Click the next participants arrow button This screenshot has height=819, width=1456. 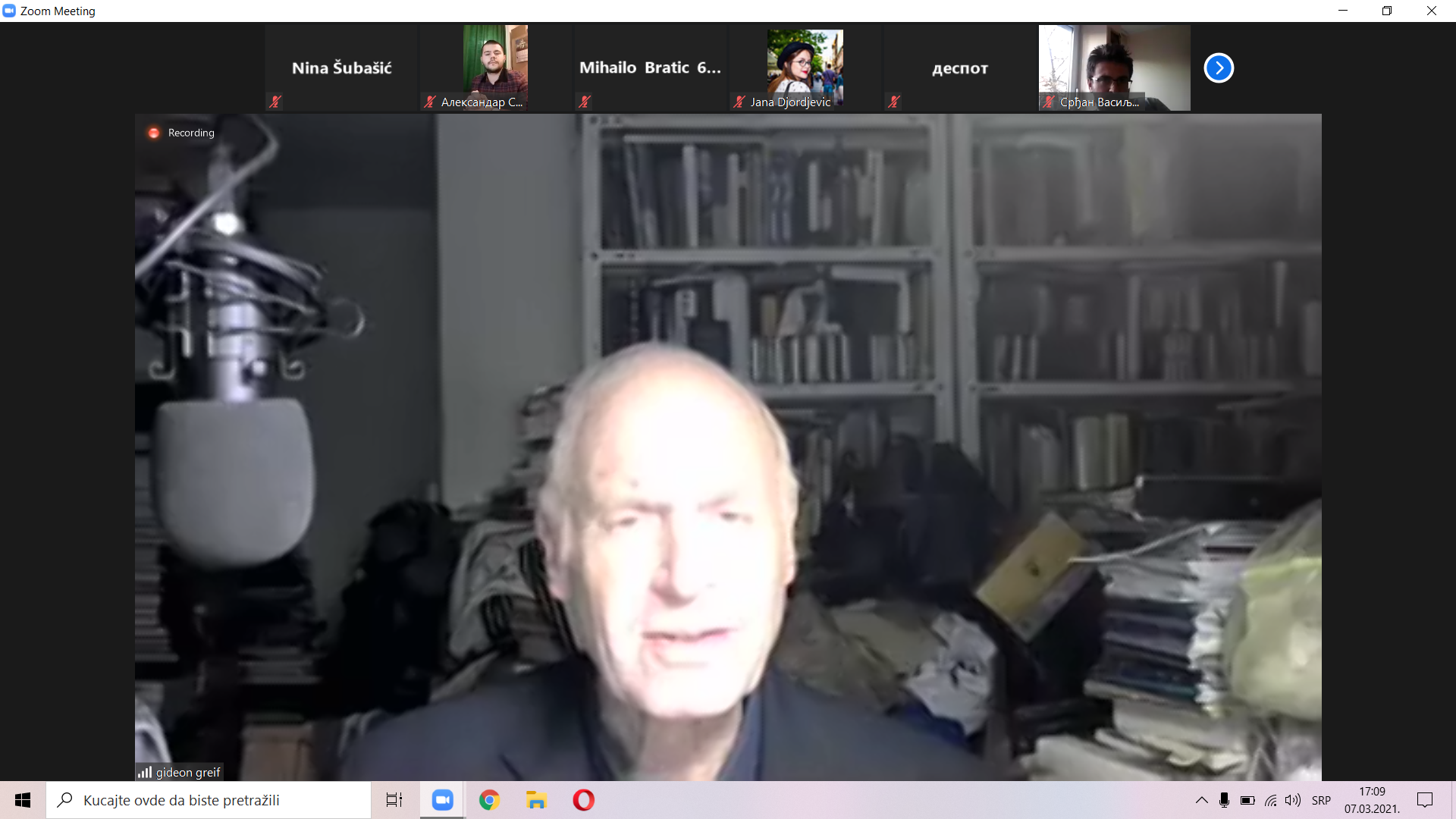(x=1219, y=68)
